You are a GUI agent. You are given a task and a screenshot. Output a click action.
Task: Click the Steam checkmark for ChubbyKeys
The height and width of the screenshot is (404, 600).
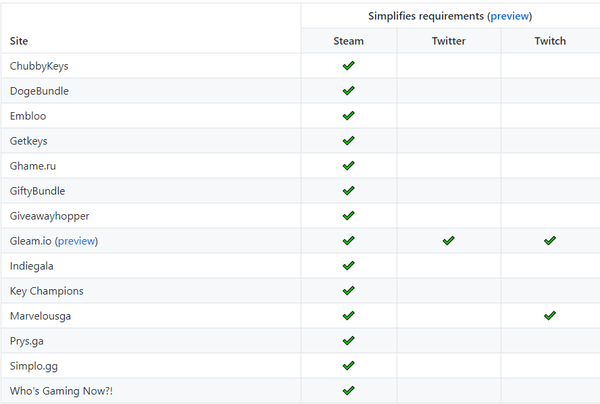tap(348, 66)
